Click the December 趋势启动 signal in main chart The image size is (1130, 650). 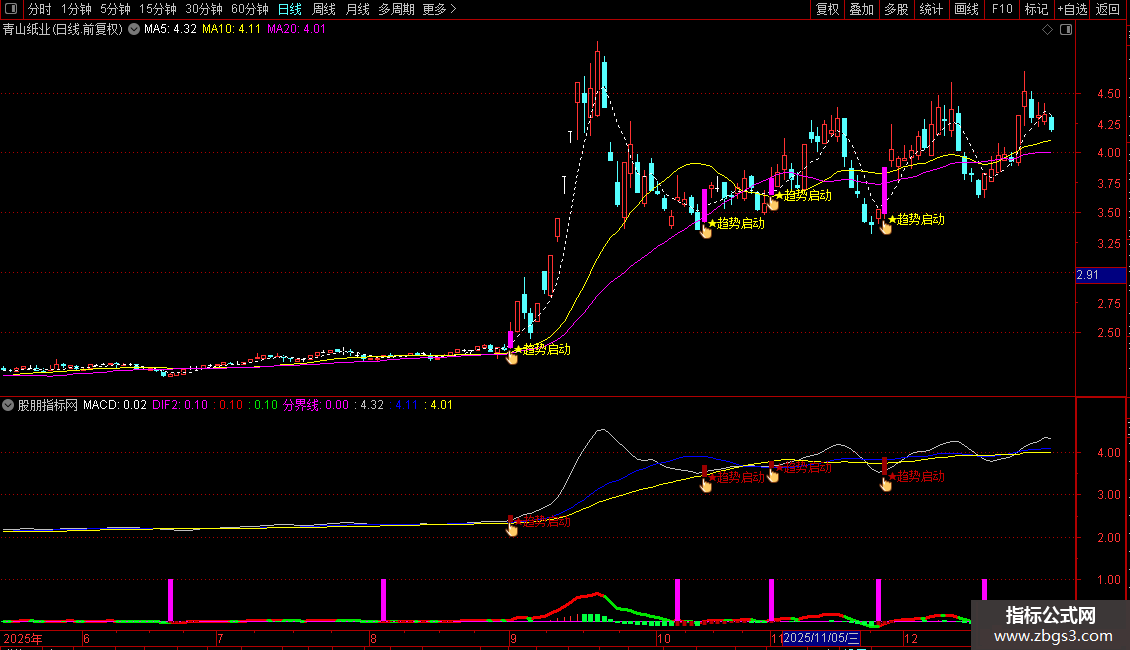tap(916, 219)
